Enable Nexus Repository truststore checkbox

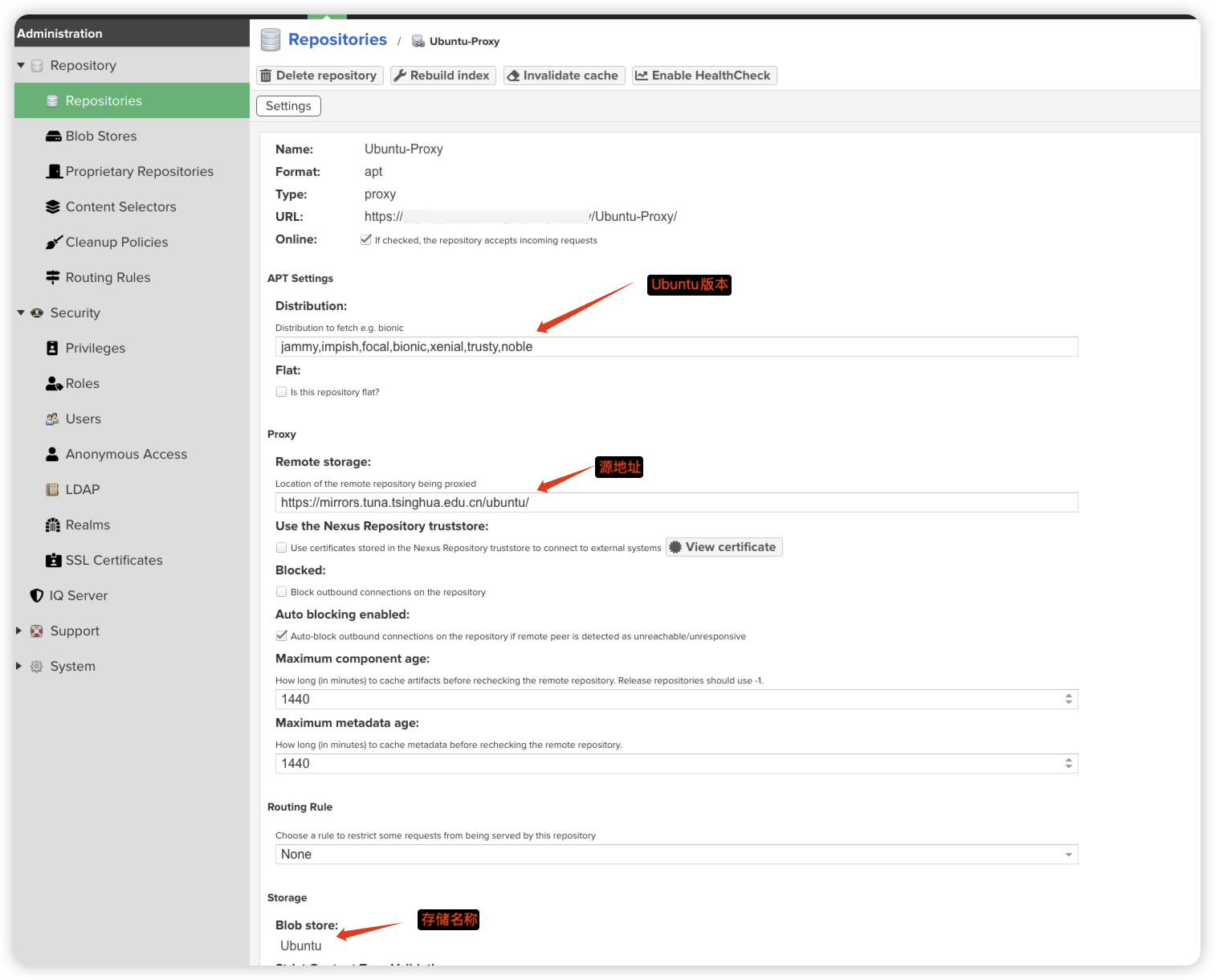(281, 548)
